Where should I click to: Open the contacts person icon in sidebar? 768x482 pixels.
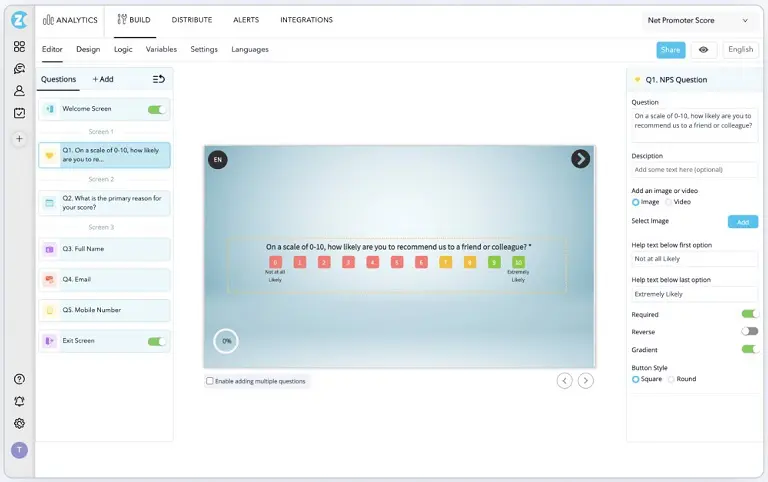(19, 91)
